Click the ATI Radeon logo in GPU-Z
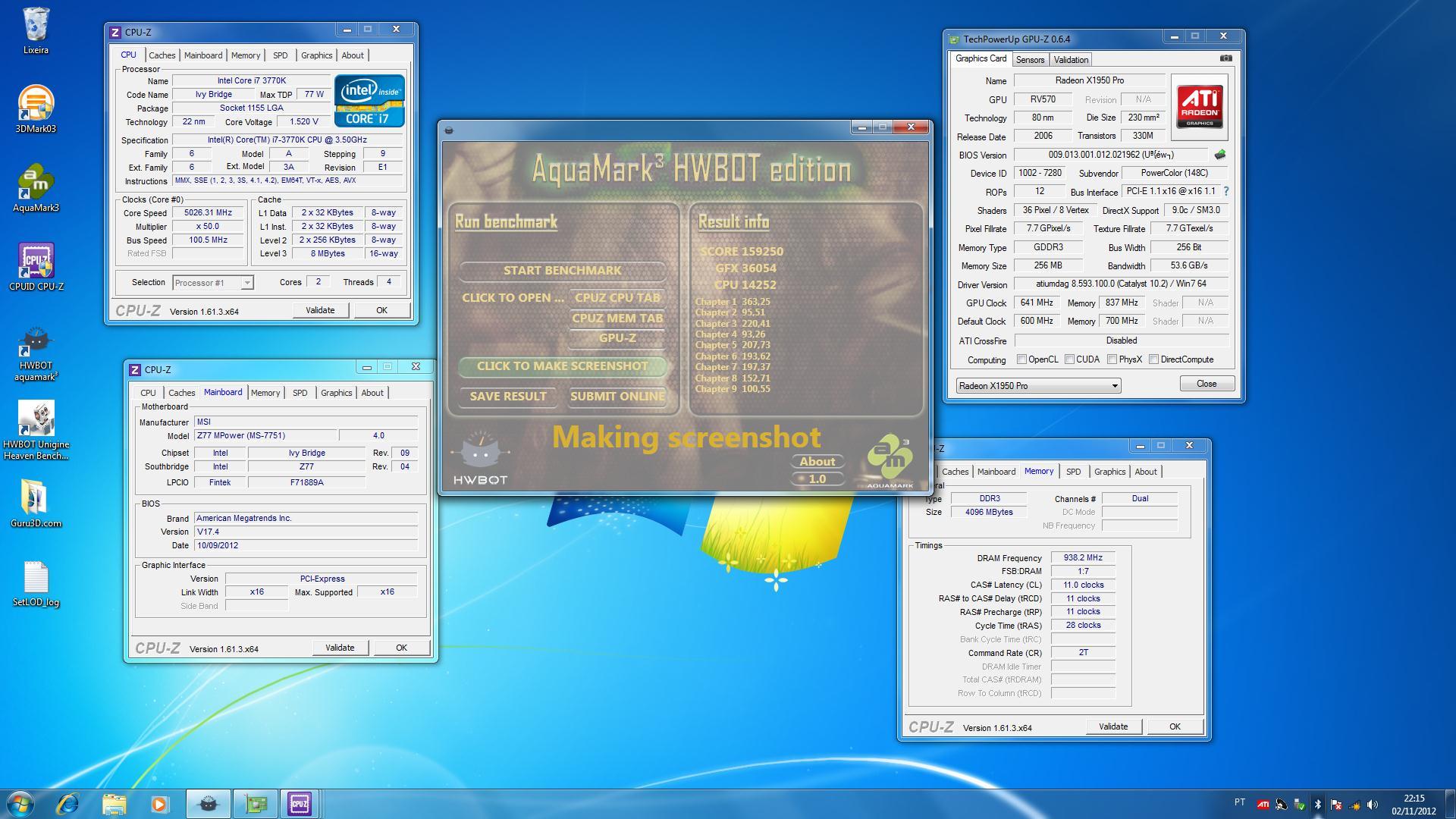This screenshot has height=819, width=1456. click(1200, 107)
